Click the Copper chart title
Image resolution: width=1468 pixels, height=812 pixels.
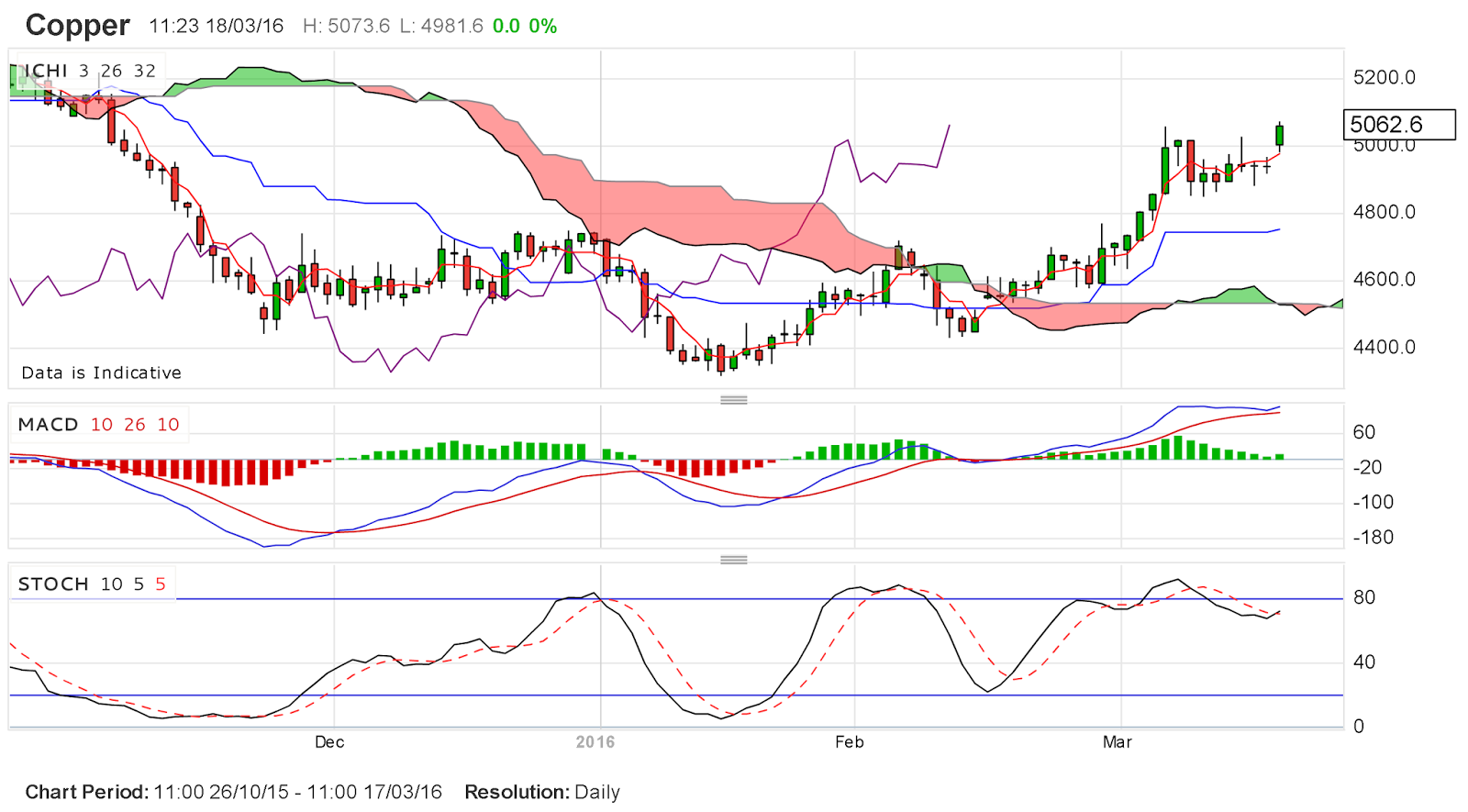coord(78,26)
